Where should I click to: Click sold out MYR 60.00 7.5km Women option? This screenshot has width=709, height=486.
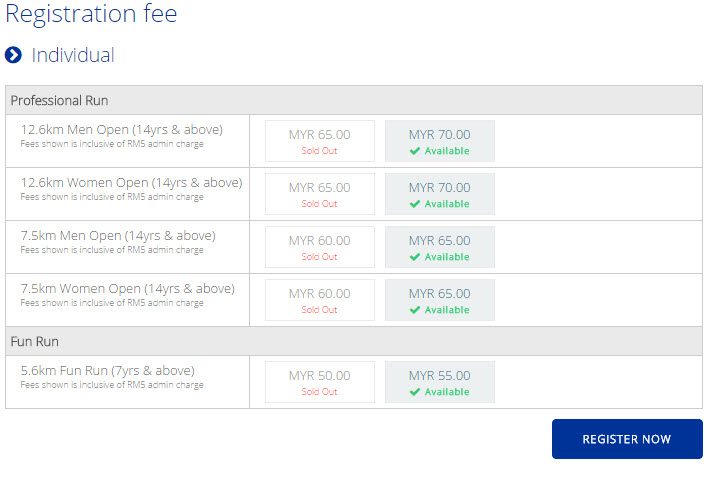[x=319, y=300]
